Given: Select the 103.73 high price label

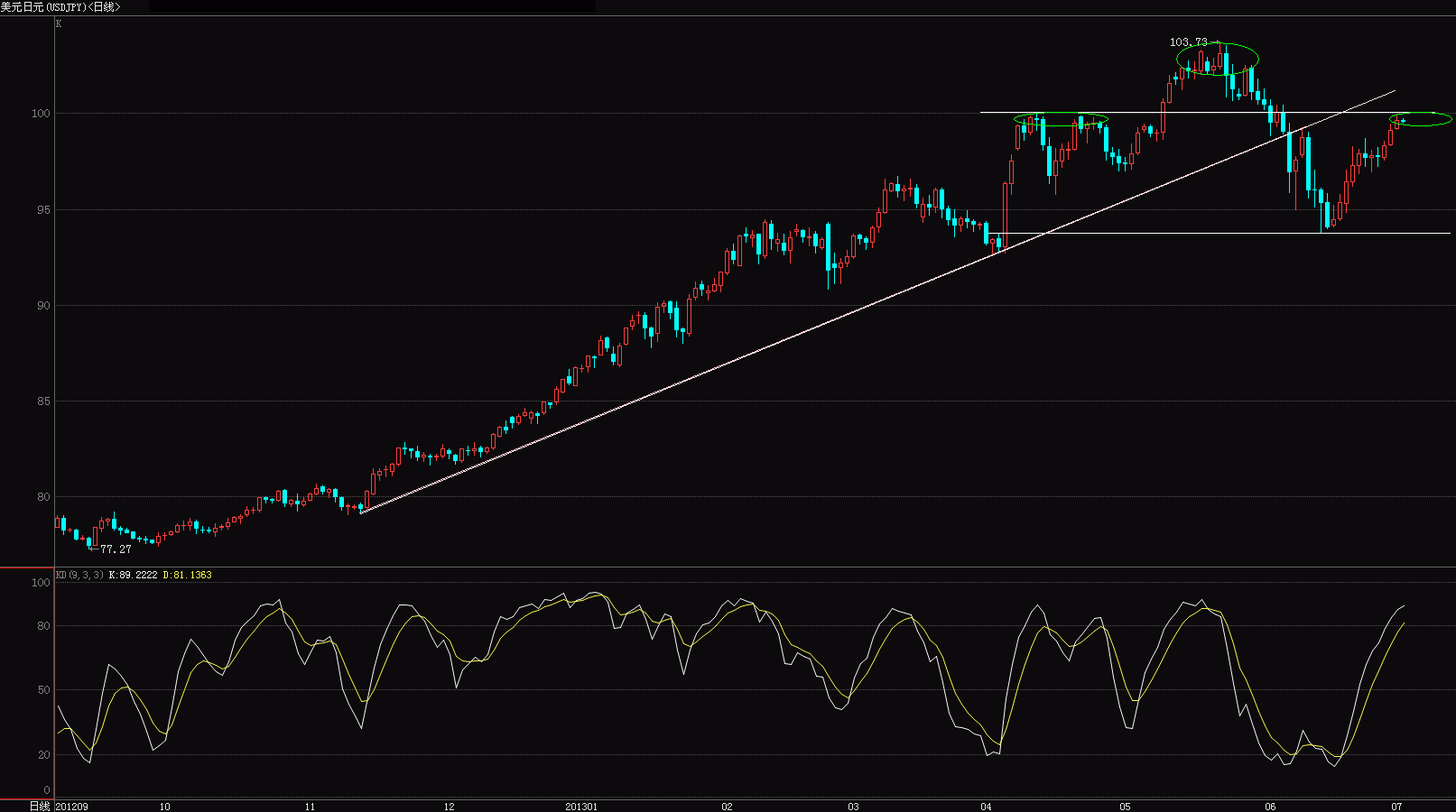Looking at the screenshot, I should [1188, 42].
